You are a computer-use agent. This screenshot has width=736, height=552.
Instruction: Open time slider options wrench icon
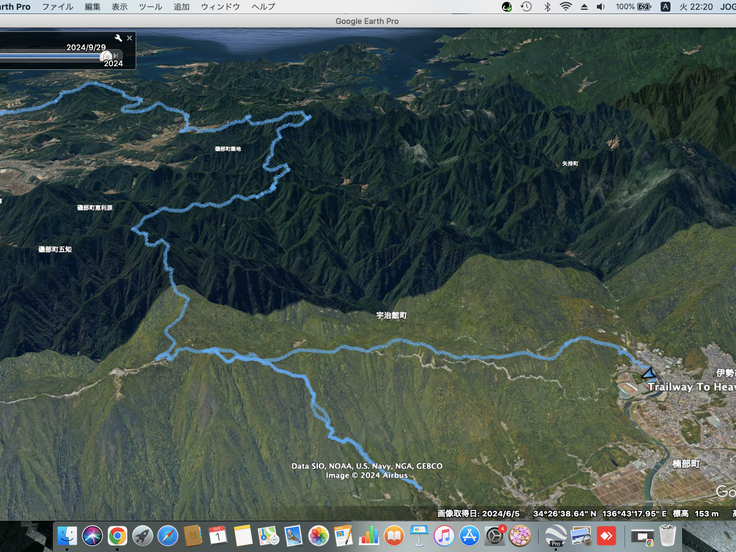118,38
